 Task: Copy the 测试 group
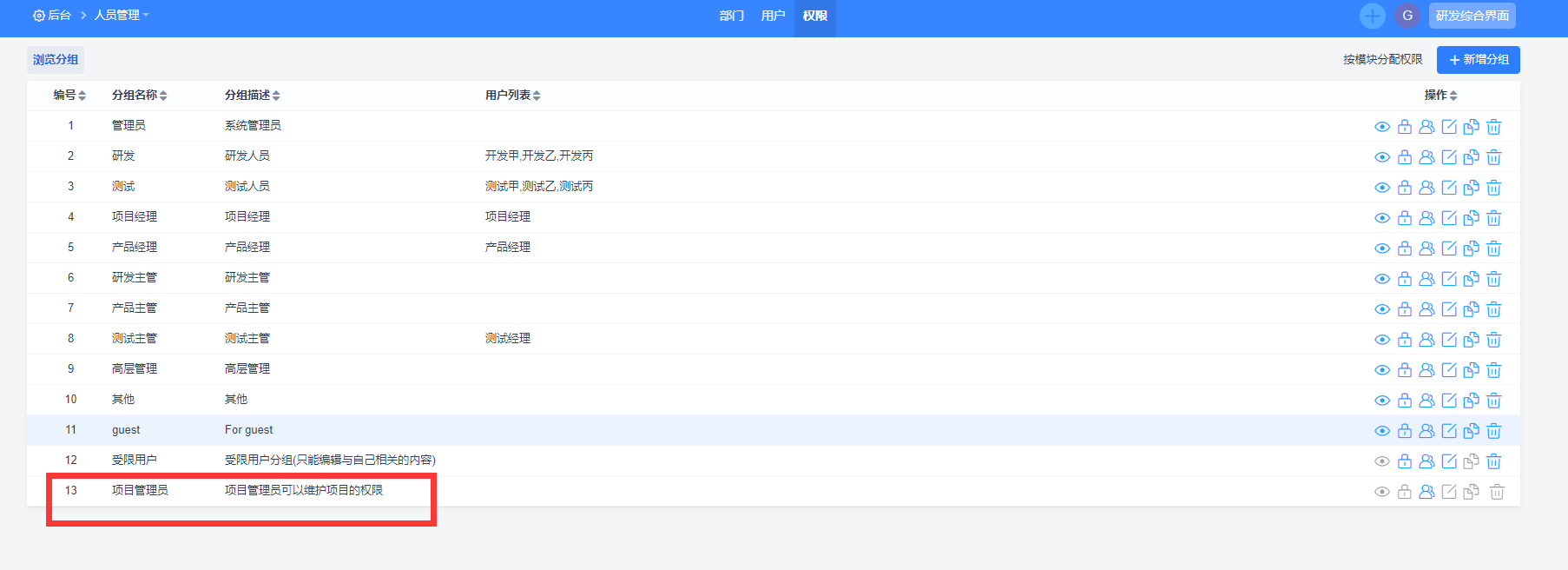point(1471,188)
